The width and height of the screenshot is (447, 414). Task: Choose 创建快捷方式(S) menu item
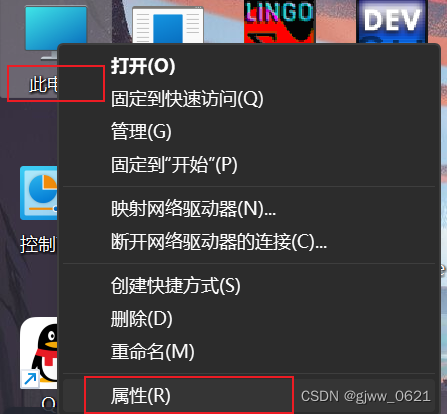click(175, 286)
